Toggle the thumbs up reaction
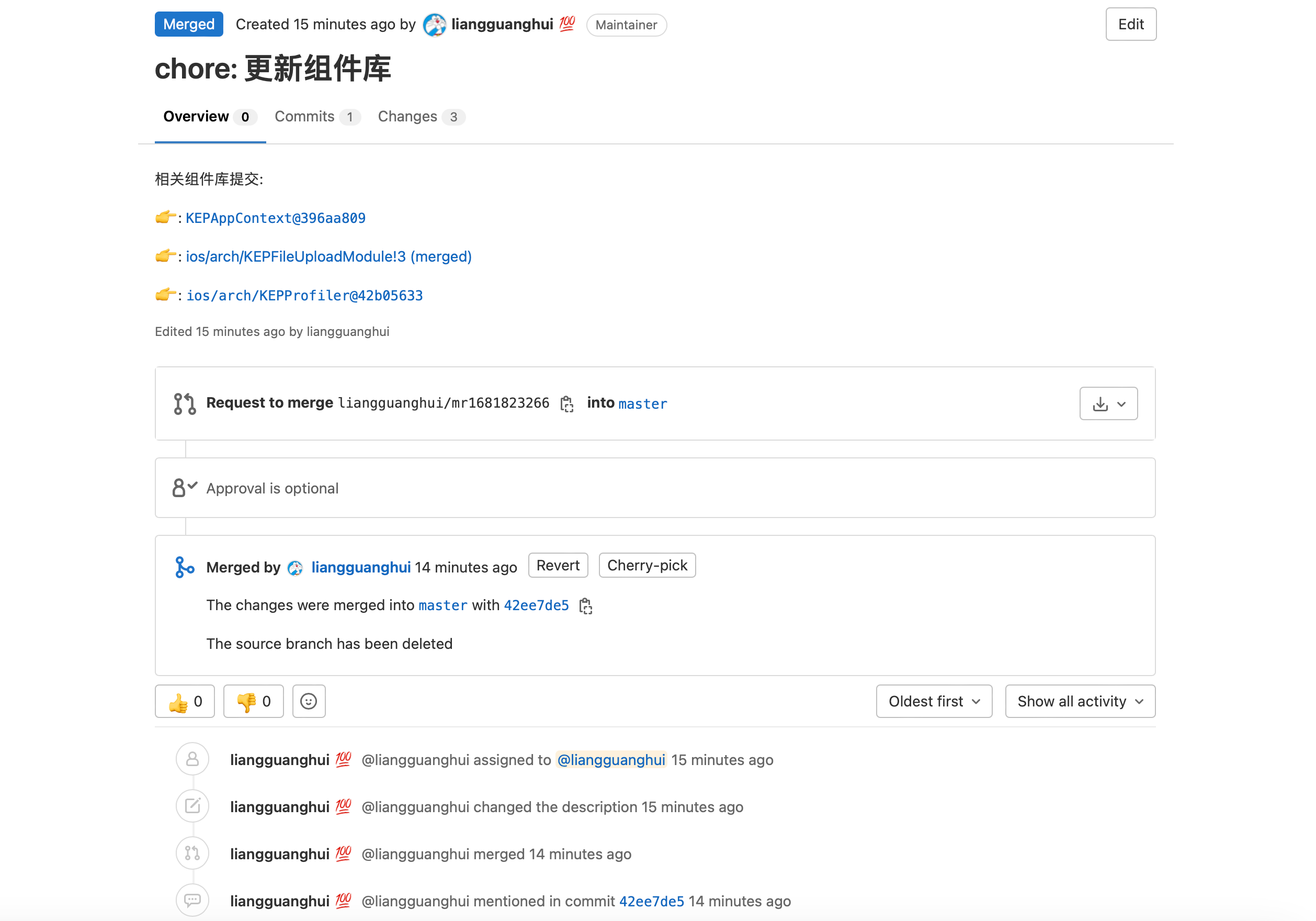Screen dimensions: 1316x921 [x=185, y=701]
